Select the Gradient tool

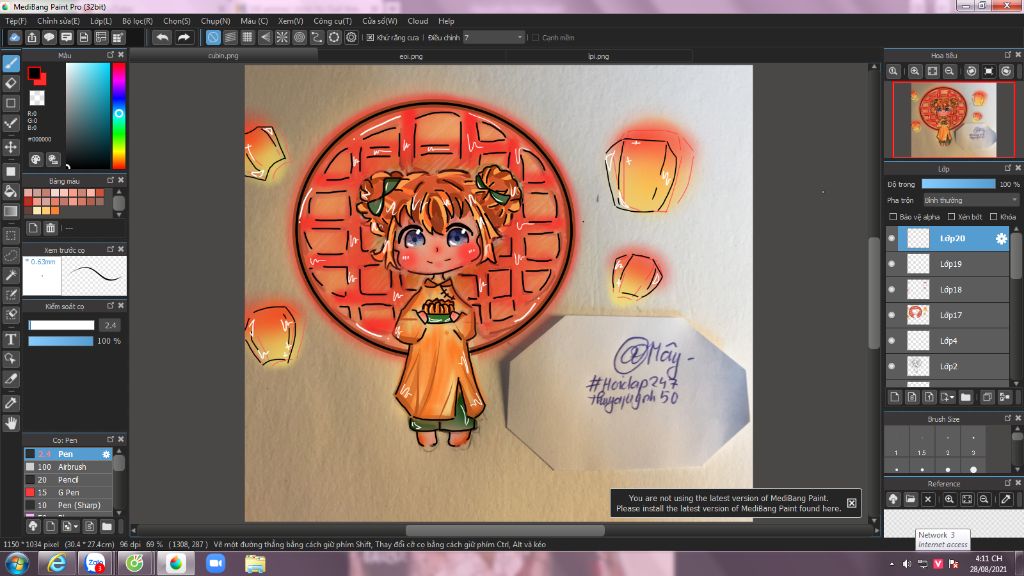click(11, 211)
